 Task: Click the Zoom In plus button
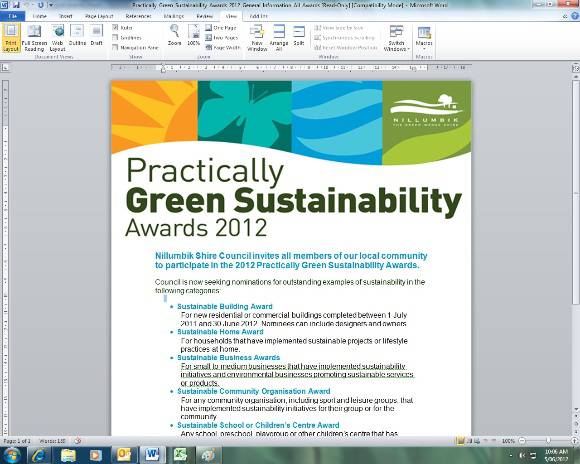[x=574, y=441]
